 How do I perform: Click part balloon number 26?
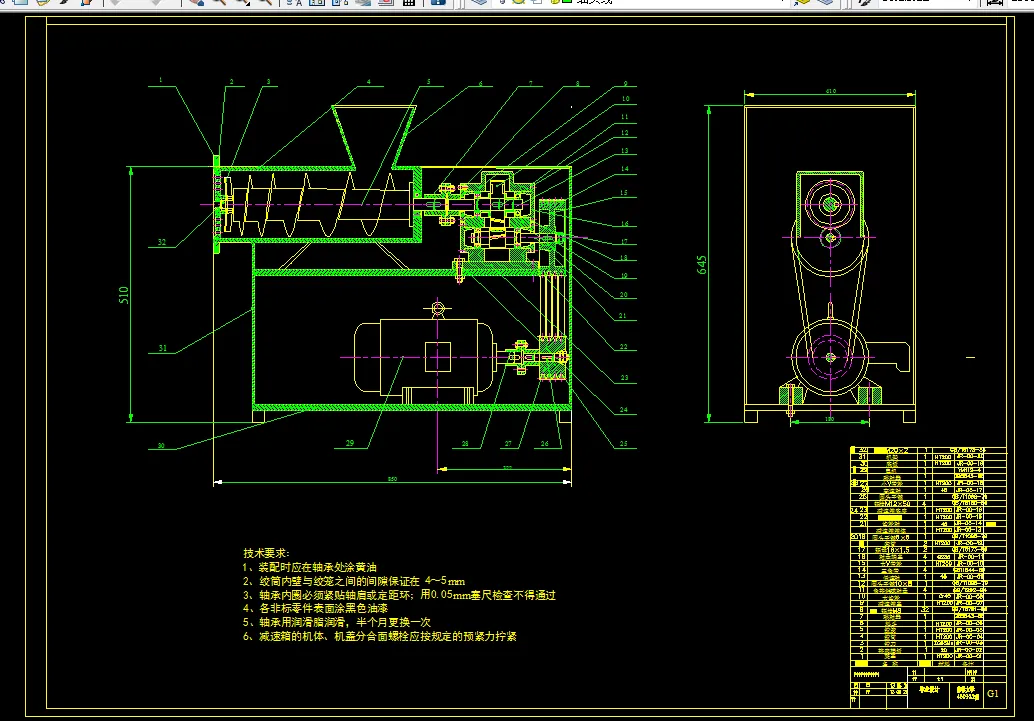(x=545, y=444)
